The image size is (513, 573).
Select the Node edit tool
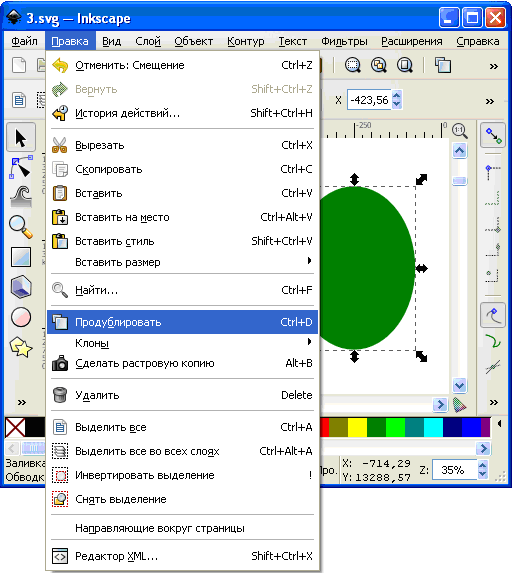coord(21,167)
